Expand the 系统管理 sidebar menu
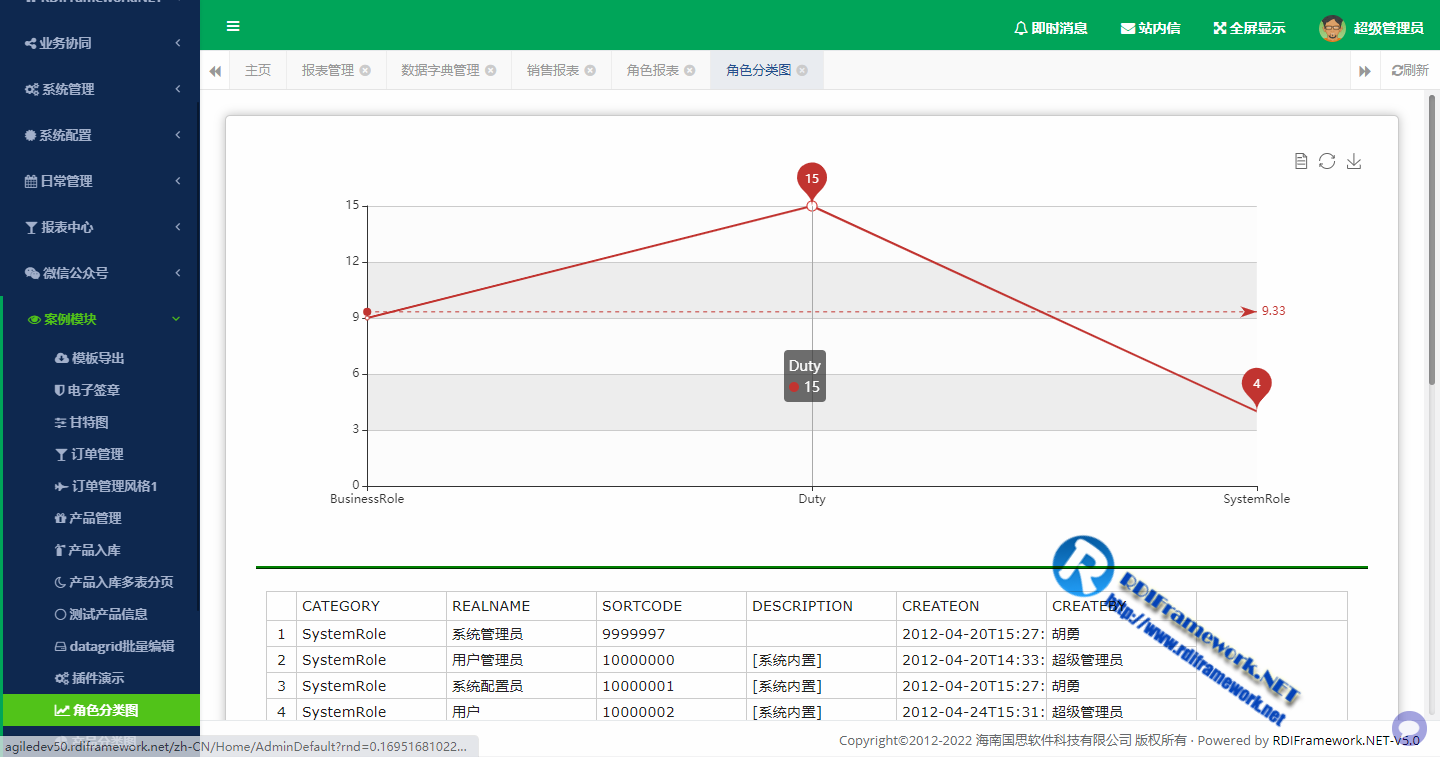The image size is (1440, 757). pyautogui.click(x=100, y=89)
